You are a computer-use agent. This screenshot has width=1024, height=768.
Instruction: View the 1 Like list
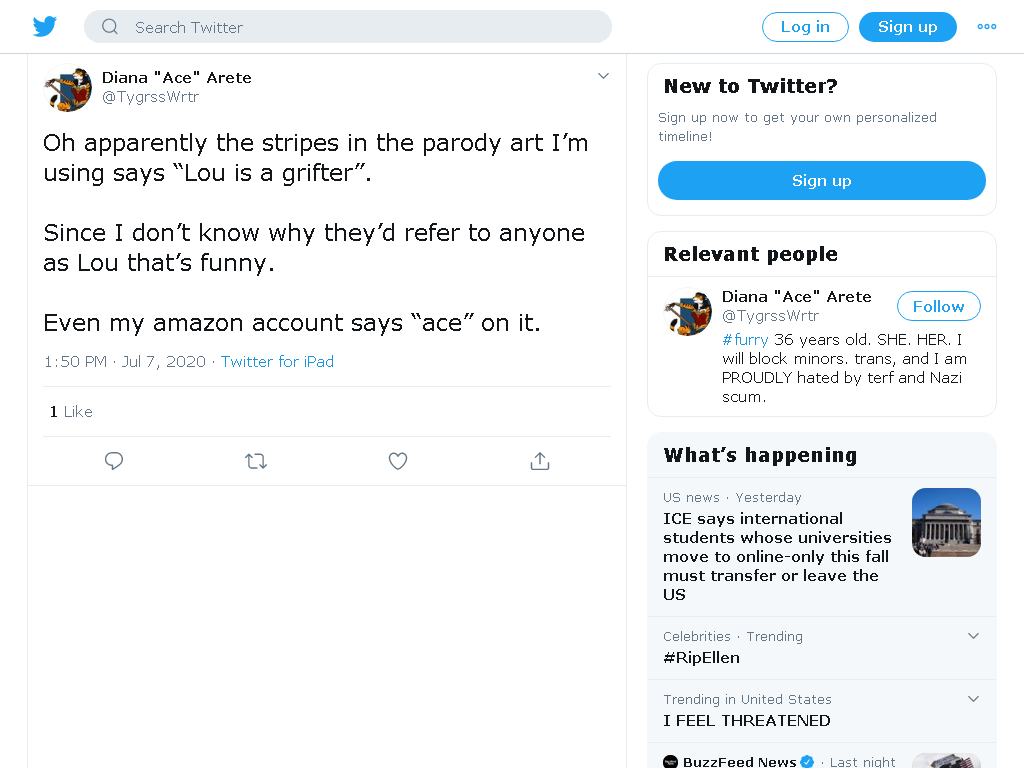(x=71, y=412)
